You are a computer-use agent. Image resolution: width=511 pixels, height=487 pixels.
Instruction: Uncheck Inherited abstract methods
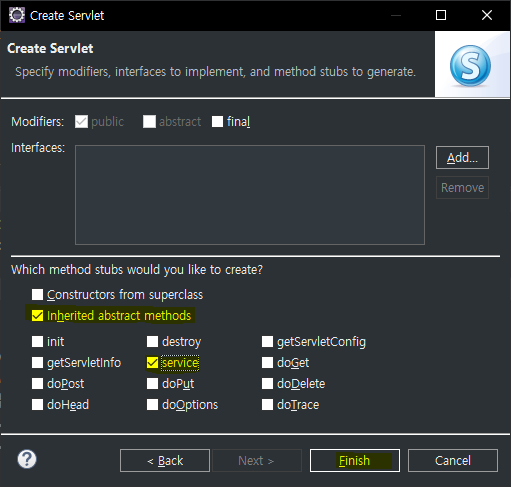pos(37,315)
